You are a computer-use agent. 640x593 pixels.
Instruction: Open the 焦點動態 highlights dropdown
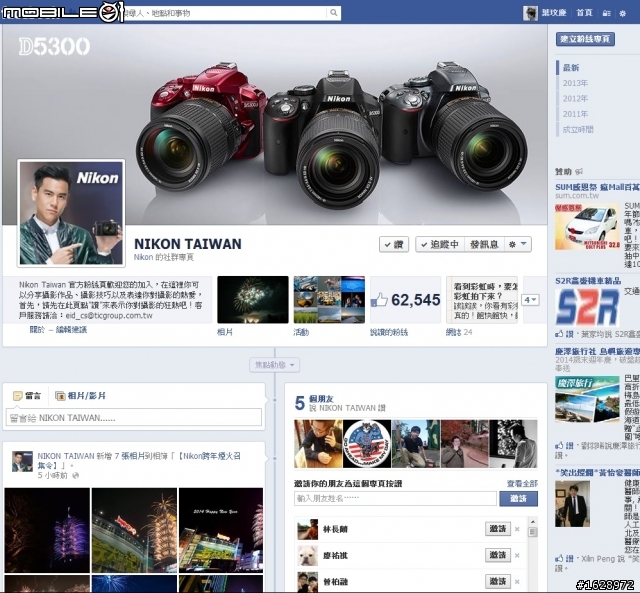[x=275, y=365]
